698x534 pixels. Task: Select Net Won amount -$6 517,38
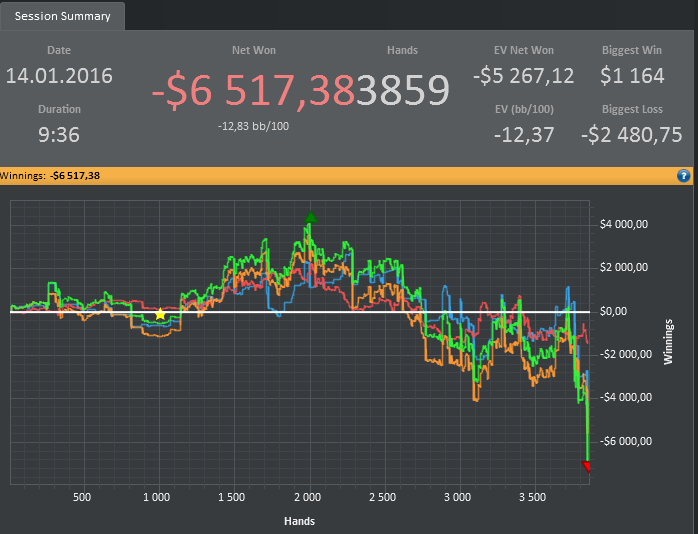[x=253, y=90]
